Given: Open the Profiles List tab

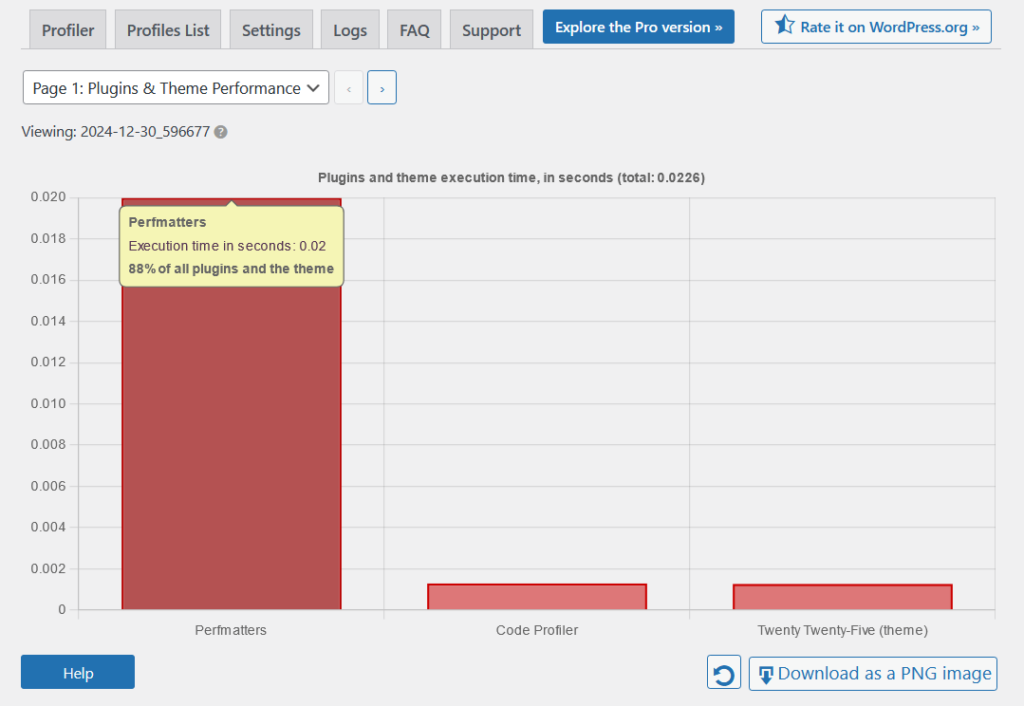Looking at the screenshot, I should (x=168, y=30).
